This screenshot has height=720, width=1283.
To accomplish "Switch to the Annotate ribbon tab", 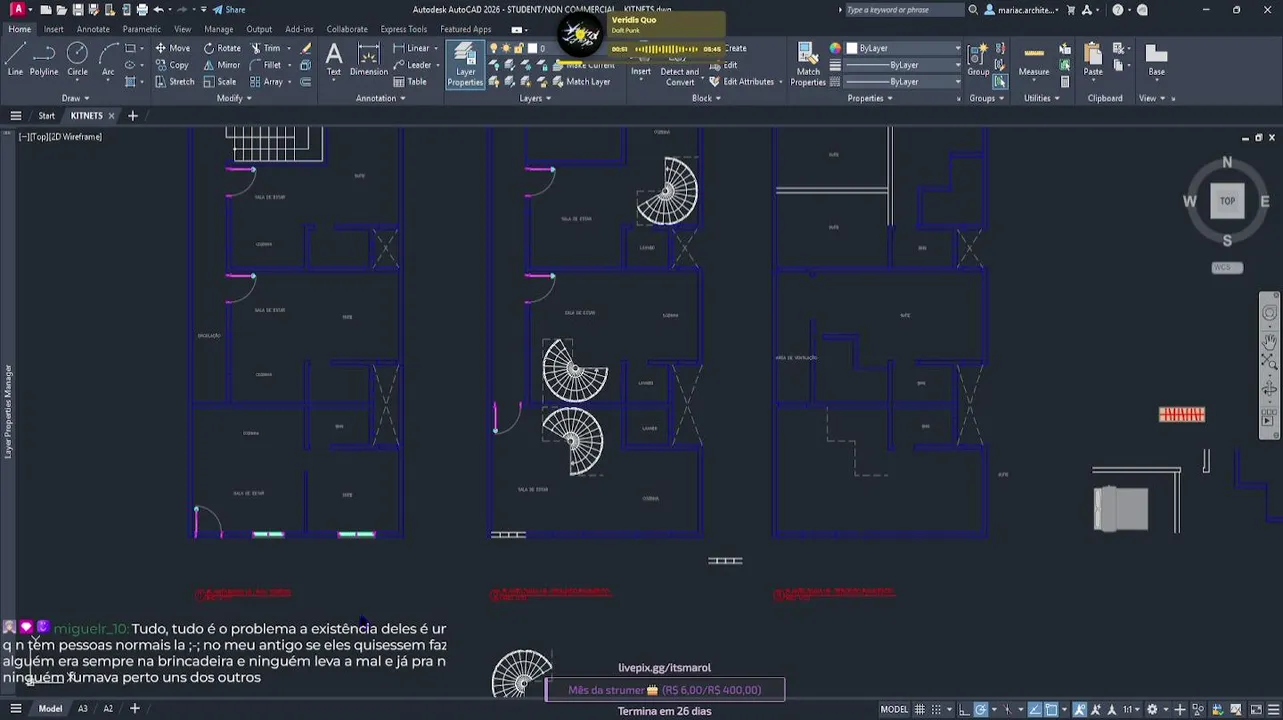I will tap(94, 29).
